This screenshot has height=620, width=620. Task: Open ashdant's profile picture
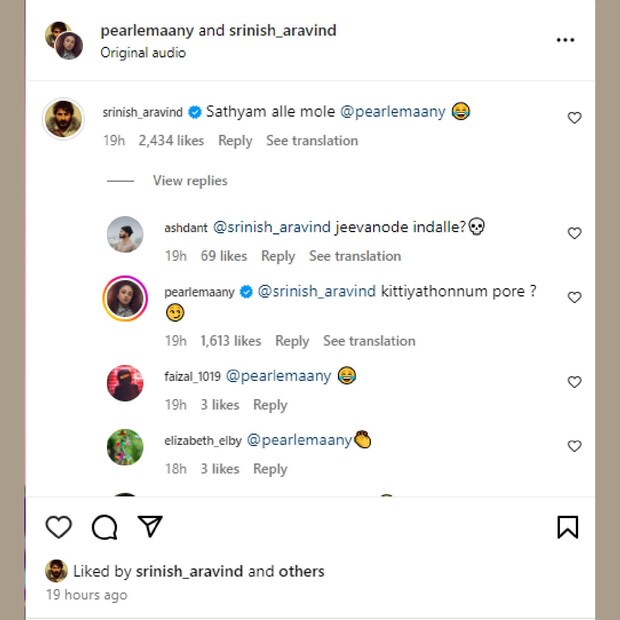tap(125, 234)
